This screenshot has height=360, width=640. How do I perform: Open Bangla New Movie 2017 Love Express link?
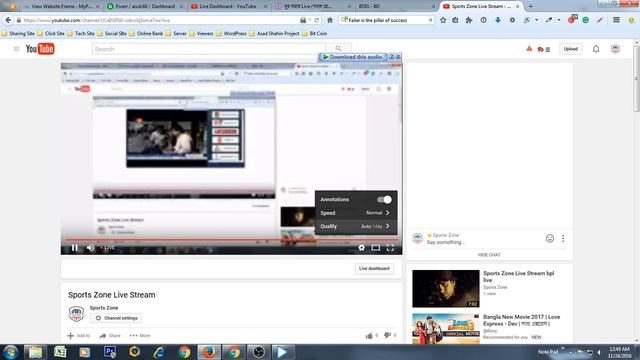pyautogui.click(x=521, y=320)
